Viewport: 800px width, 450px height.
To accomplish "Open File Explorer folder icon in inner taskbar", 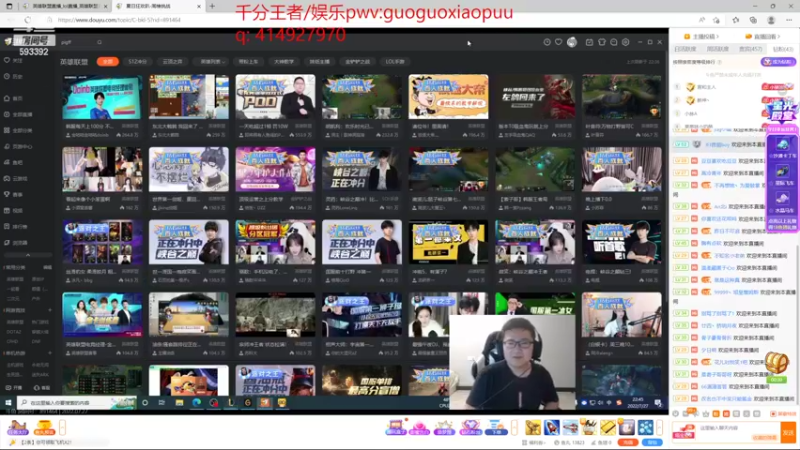I will tap(179, 403).
